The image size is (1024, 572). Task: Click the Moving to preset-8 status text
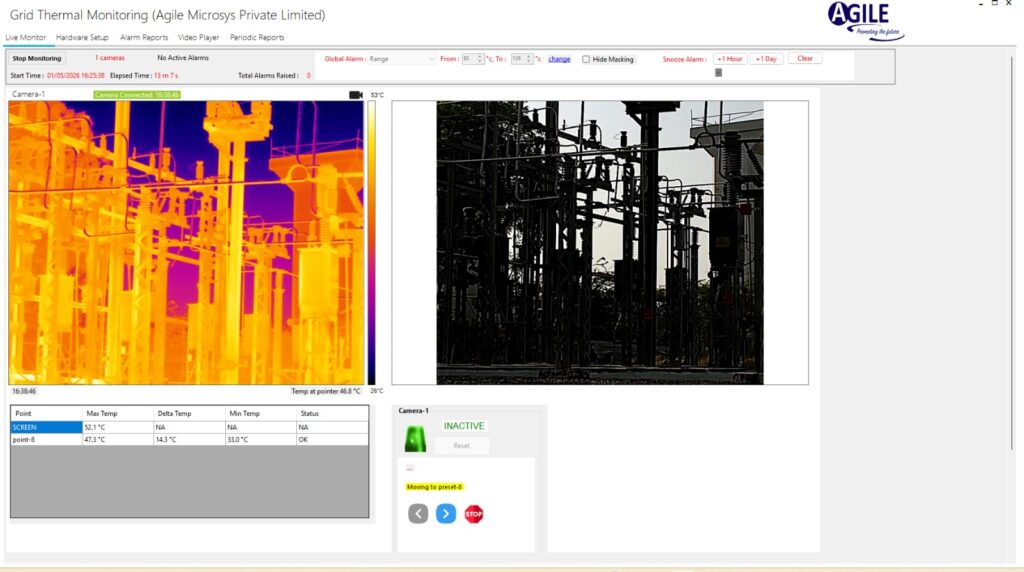click(434, 487)
